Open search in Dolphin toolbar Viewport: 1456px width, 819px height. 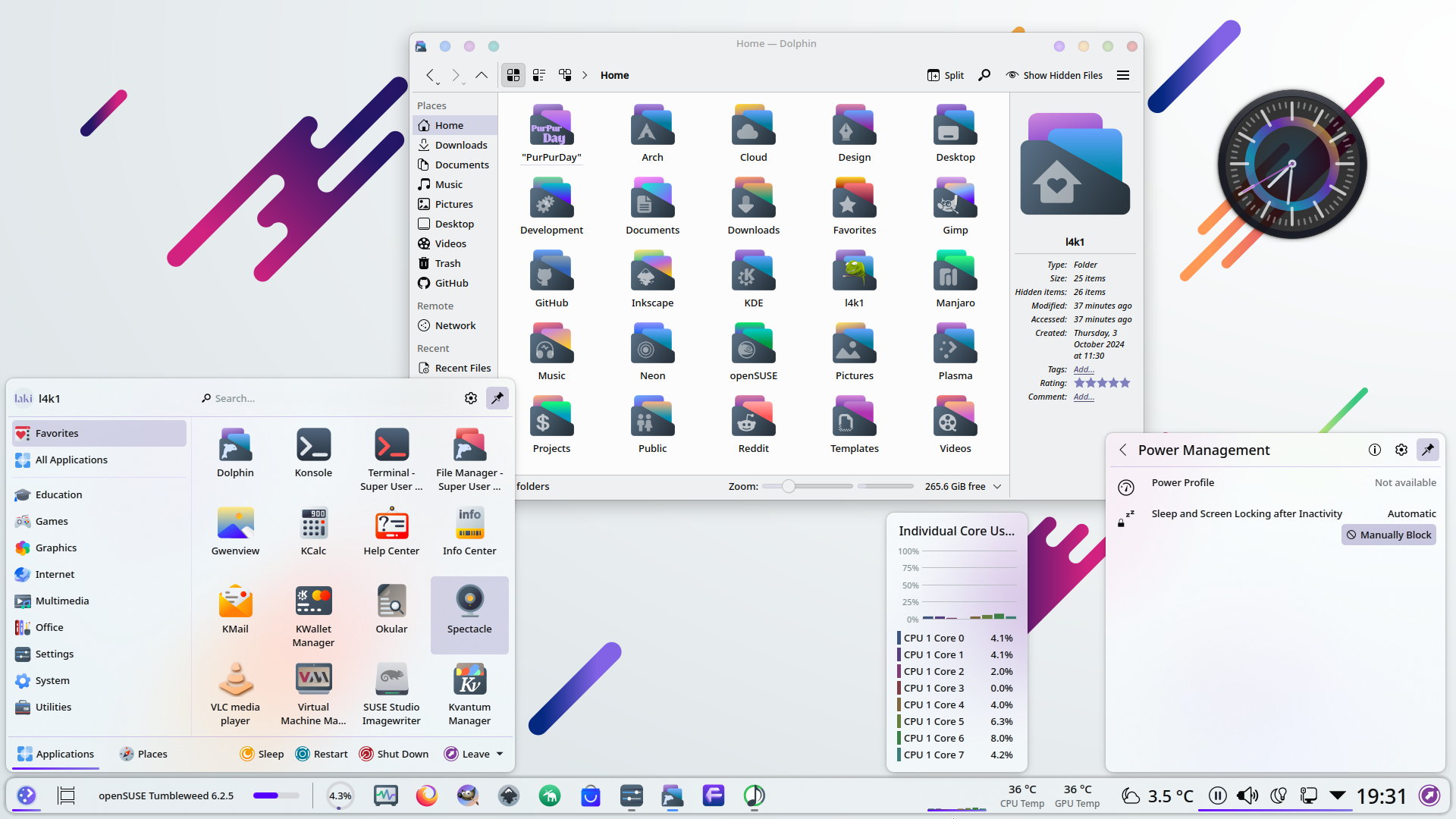click(x=984, y=75)
